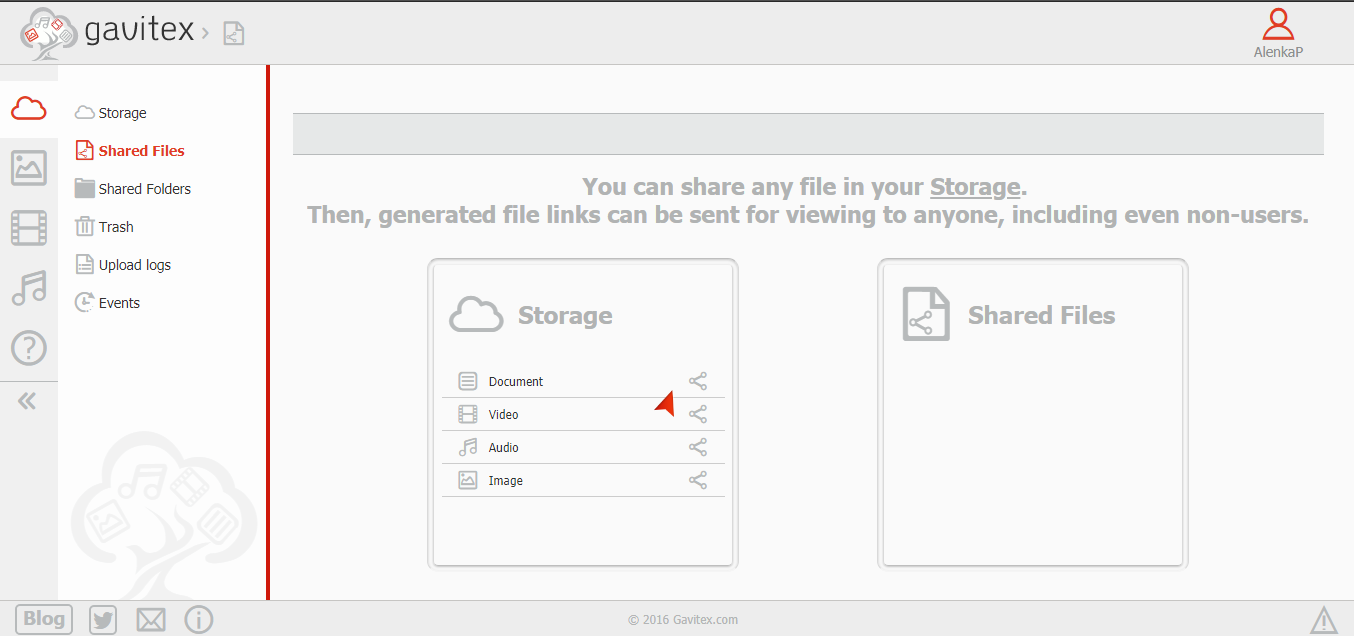This screenshot has height=636, width=1354.
Task: Open the music note sidebar icon
Action: [x=29, y=288]
